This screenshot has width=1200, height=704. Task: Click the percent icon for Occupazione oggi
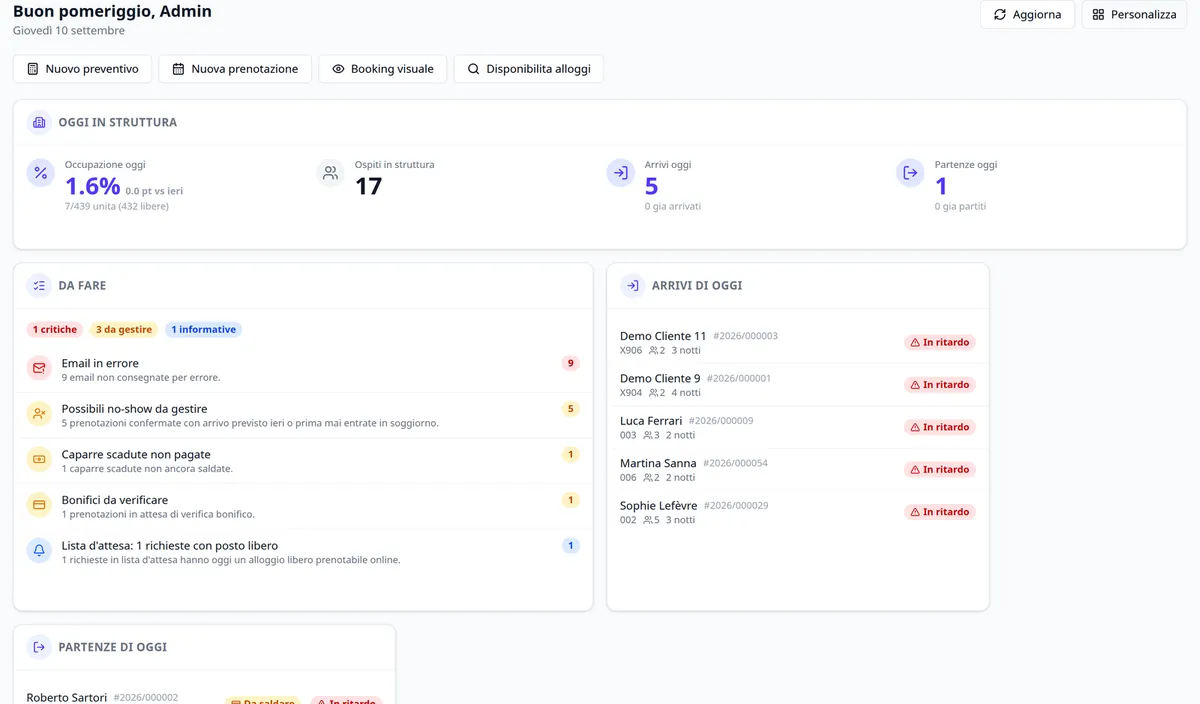pyautogui.click(x=41, y=173)
